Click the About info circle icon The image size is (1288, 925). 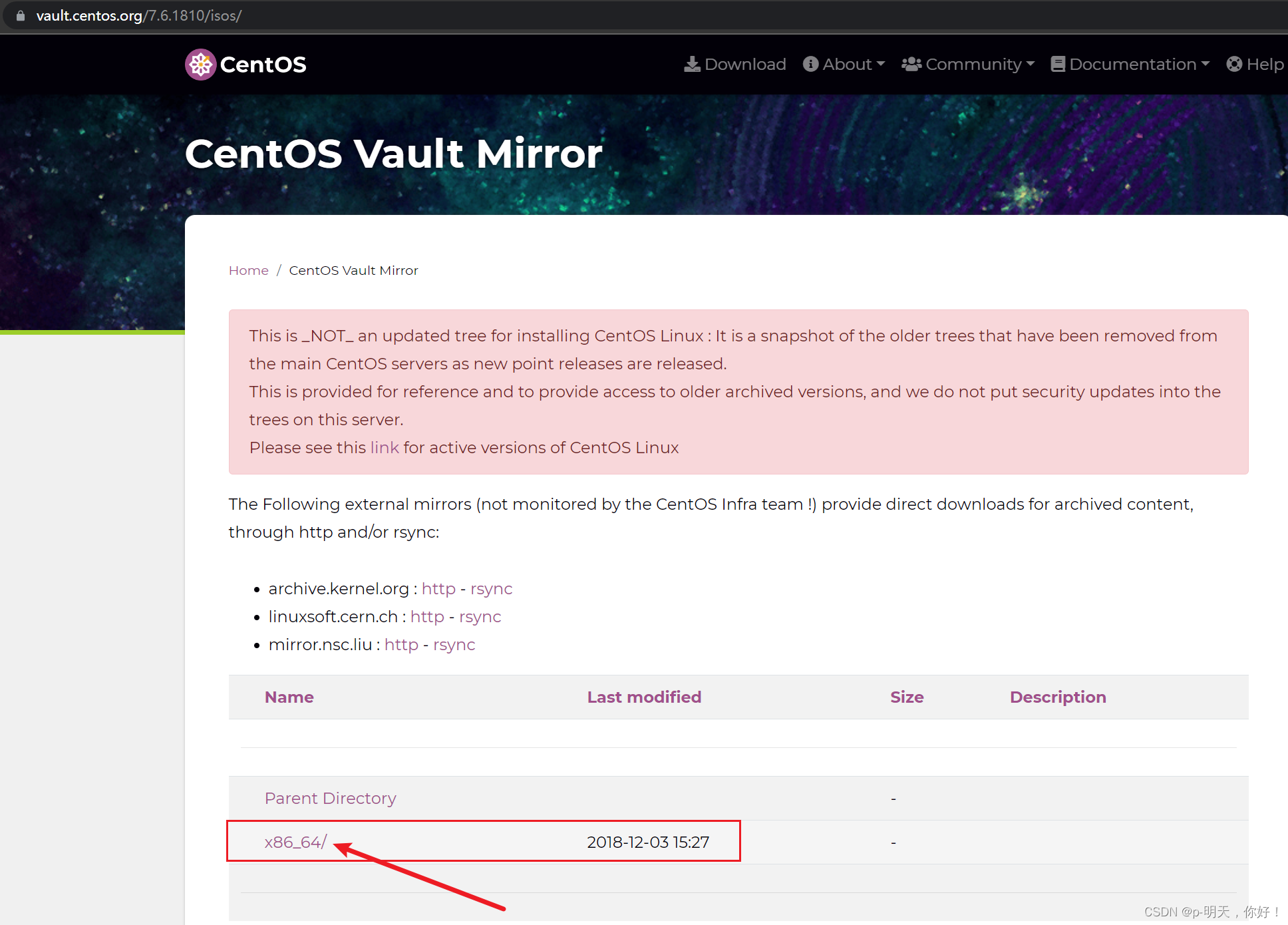coord(810,64)
